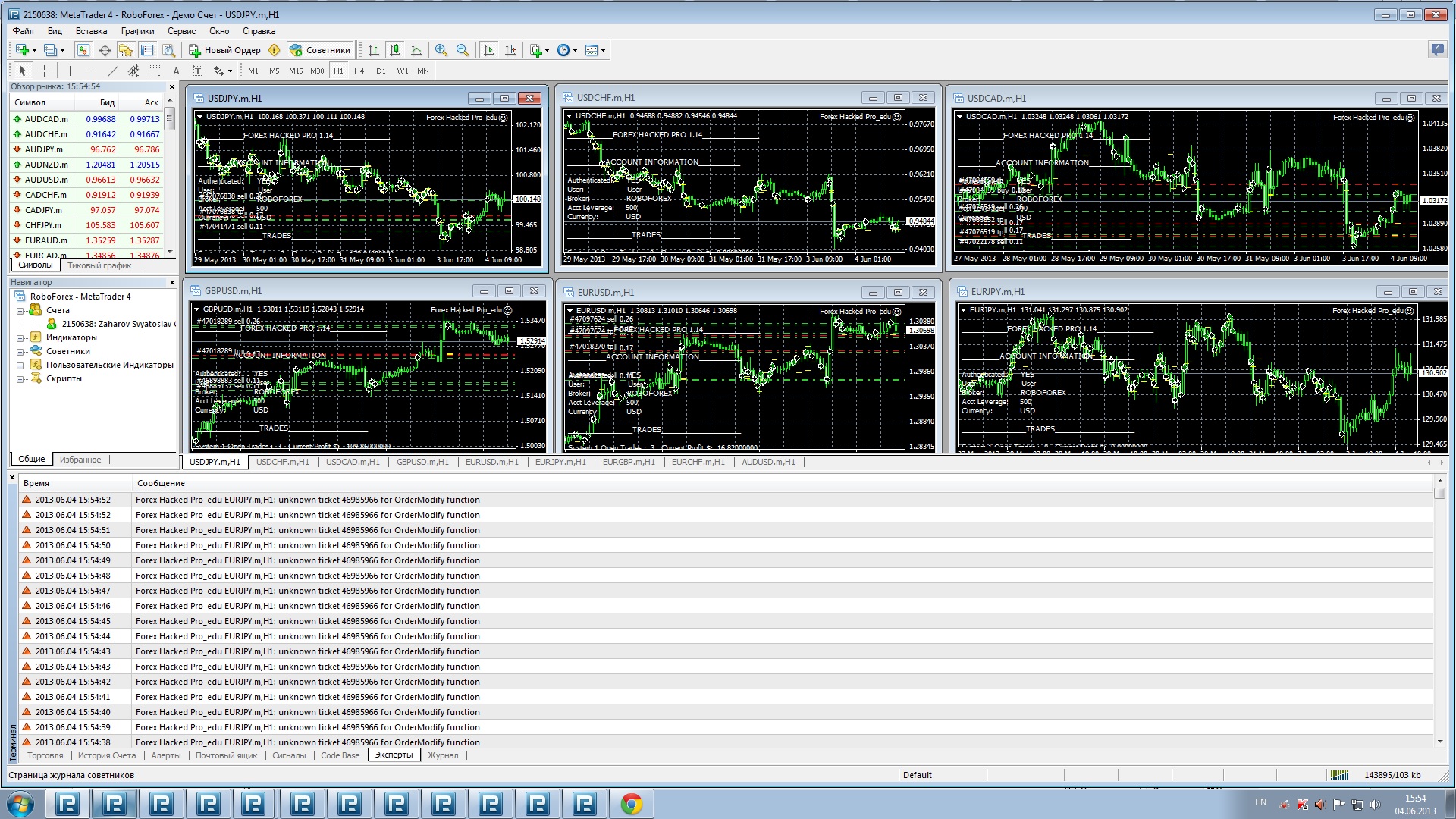Open the Strategy Tester icon
This screenshot has height=819, width=1456.
click(168, 50)
